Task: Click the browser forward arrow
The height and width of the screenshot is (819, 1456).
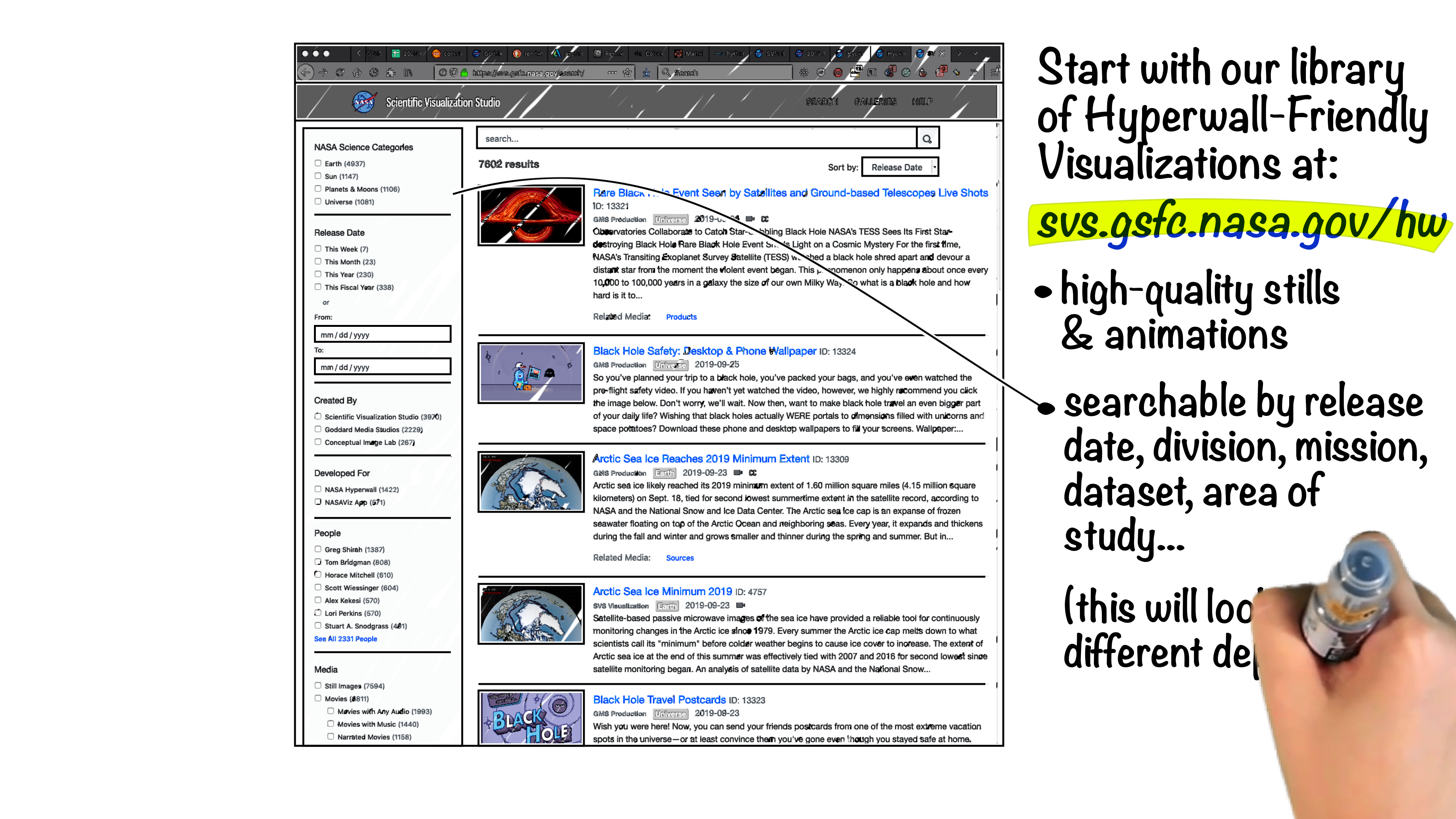Action: click(323, 72)
